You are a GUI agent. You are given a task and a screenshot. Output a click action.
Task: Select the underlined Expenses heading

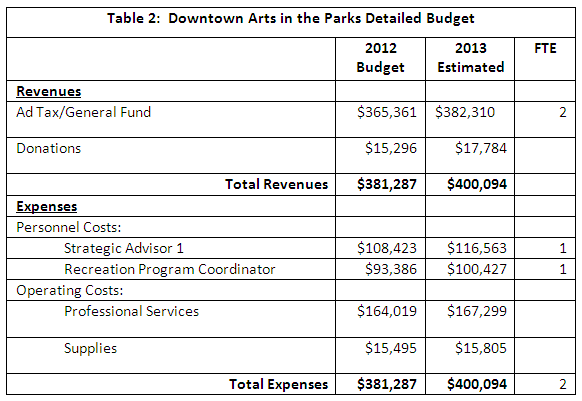(46, 206)
